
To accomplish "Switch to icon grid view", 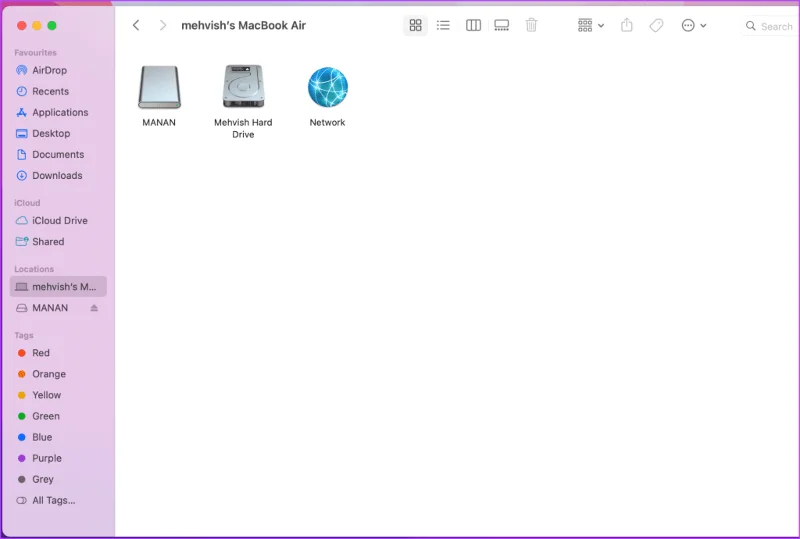I will pyautogui.click(x=415, y=25).
